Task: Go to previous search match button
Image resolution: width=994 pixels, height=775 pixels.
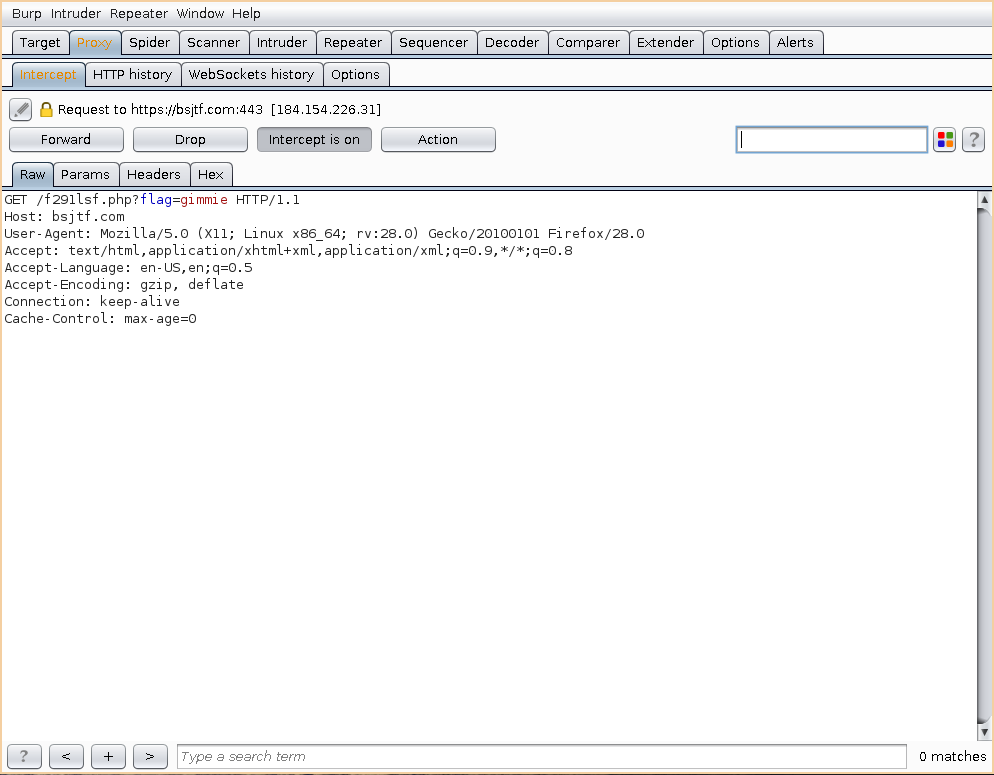Action: click(66, 756)
